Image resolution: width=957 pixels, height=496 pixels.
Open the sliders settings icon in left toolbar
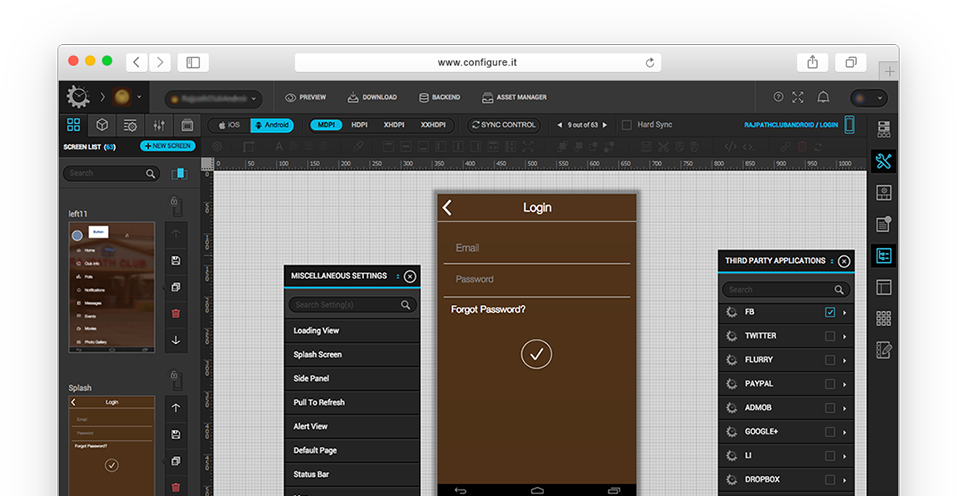pos(159,125)
